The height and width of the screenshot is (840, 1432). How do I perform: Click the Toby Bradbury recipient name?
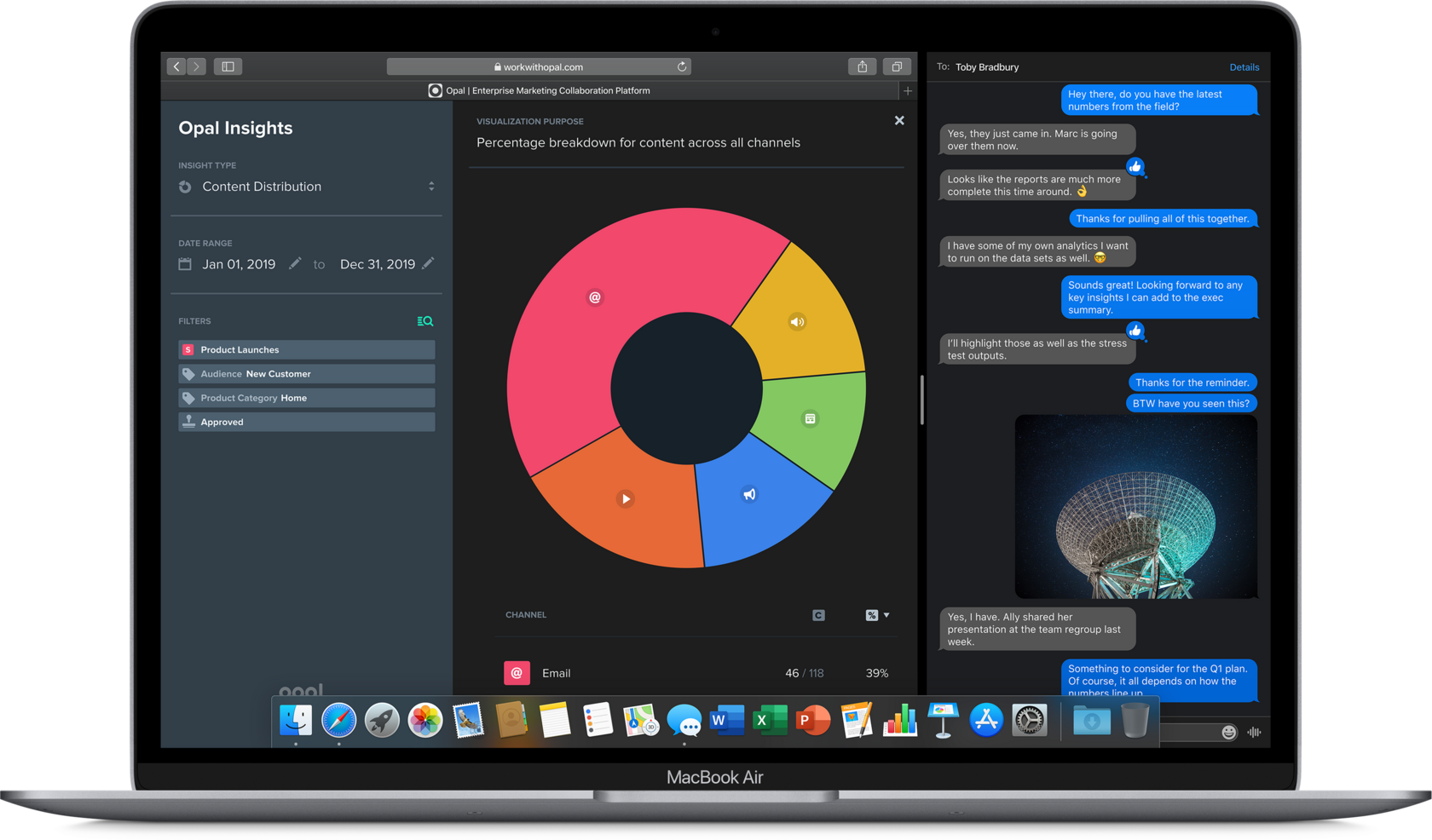coord(987,67)
